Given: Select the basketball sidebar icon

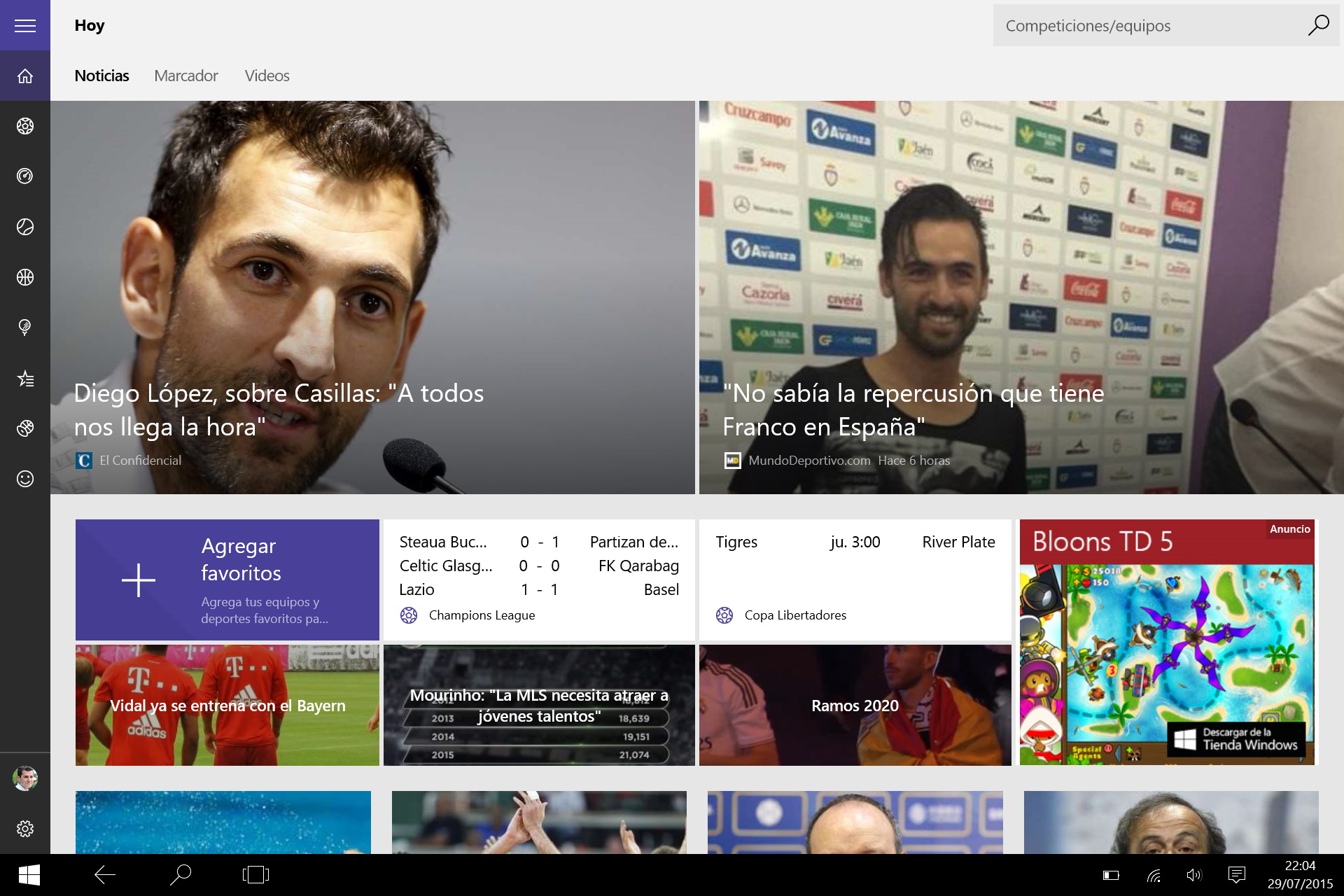Looking at the screenshot, I should tap(25, 277).
